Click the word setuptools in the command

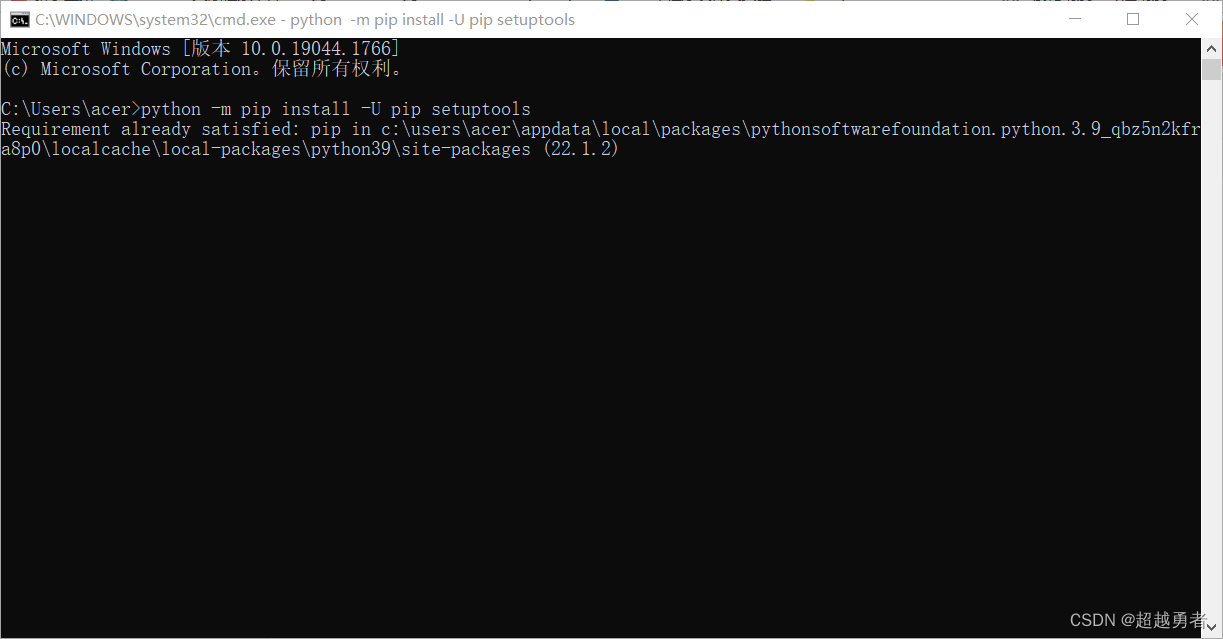tap(480, 109)
